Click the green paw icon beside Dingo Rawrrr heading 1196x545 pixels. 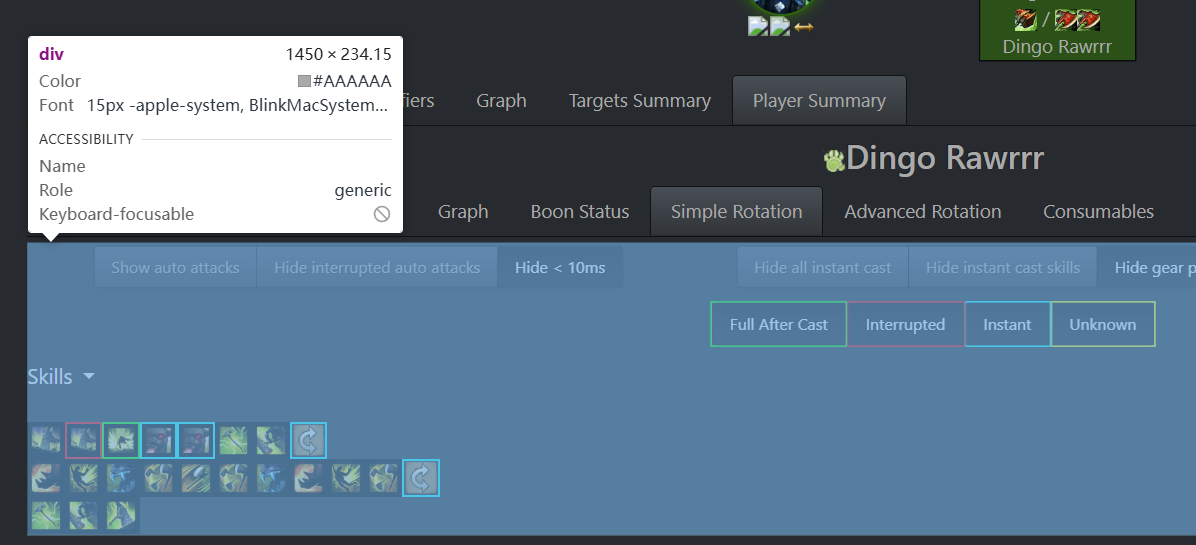point(834,159)
